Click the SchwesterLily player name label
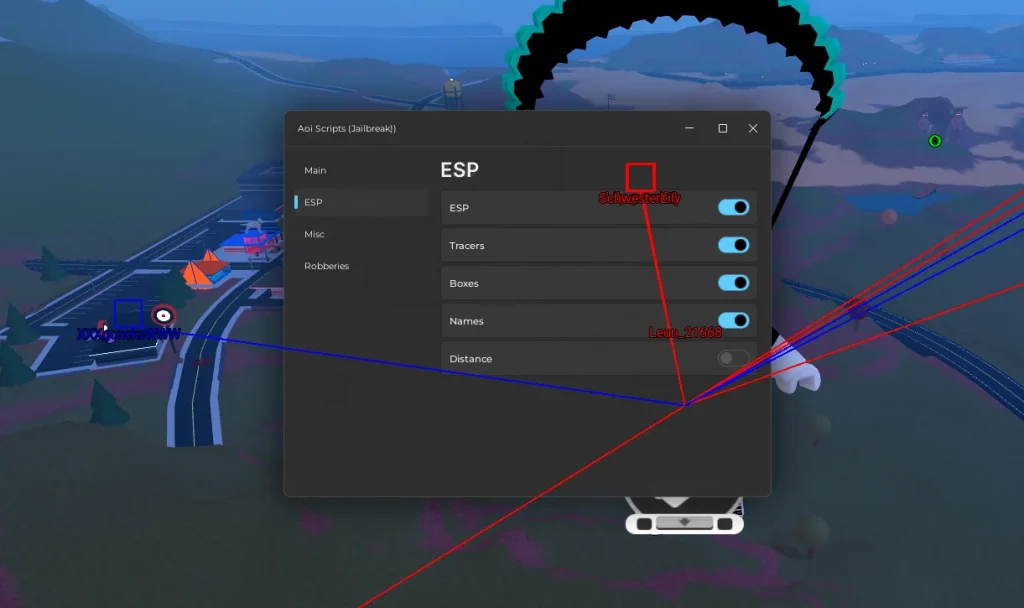 [640, 199]
